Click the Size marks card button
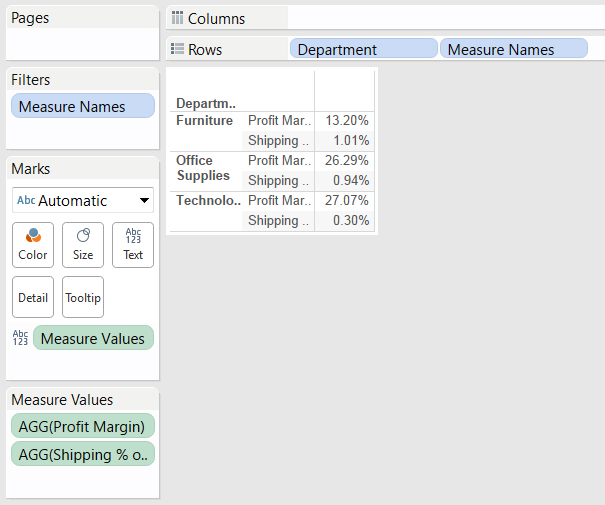The width and height of the screenshot is (605, 505). (x=83, y=245)
